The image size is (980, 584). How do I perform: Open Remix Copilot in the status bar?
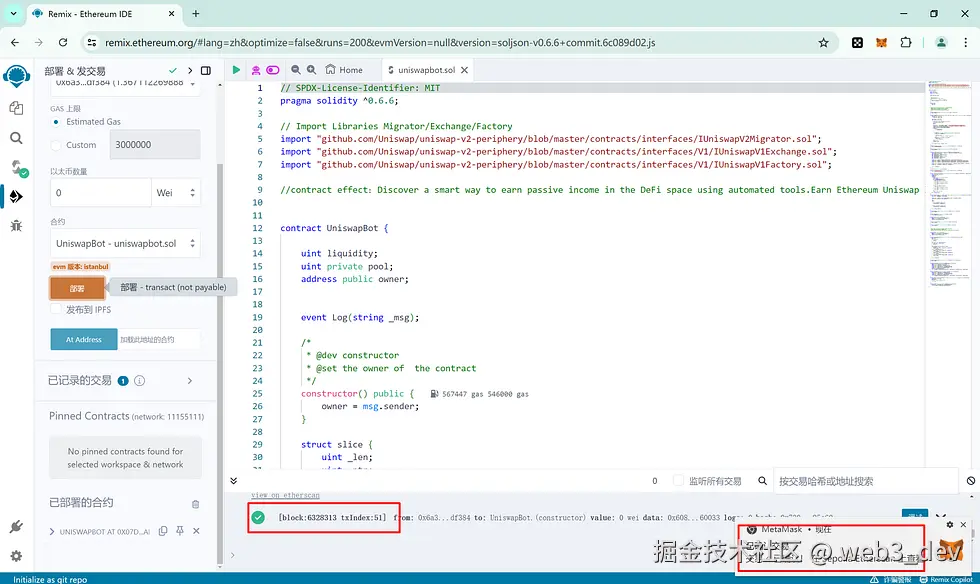click(947, 579)
